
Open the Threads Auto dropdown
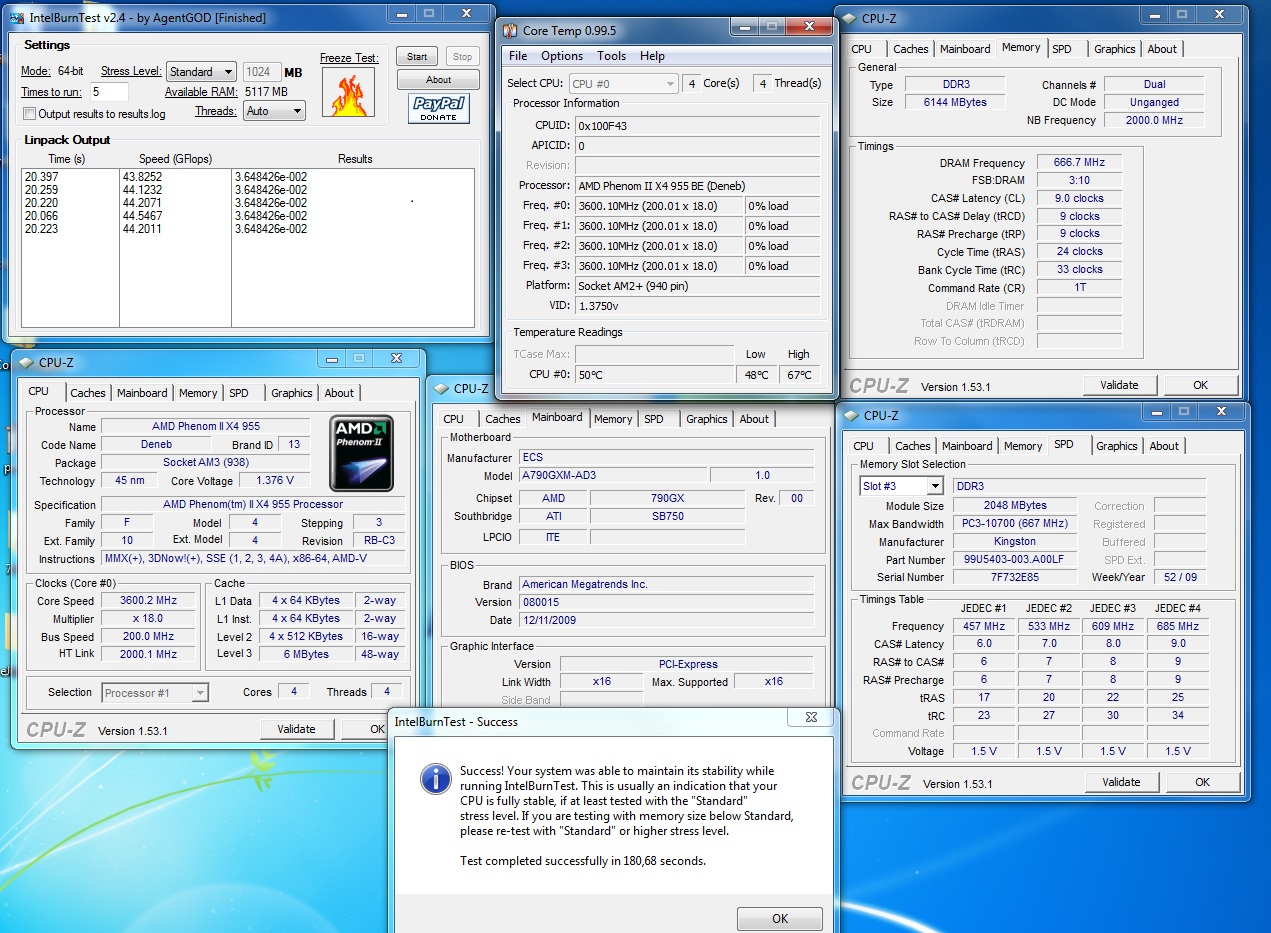(x=274, y=111)
